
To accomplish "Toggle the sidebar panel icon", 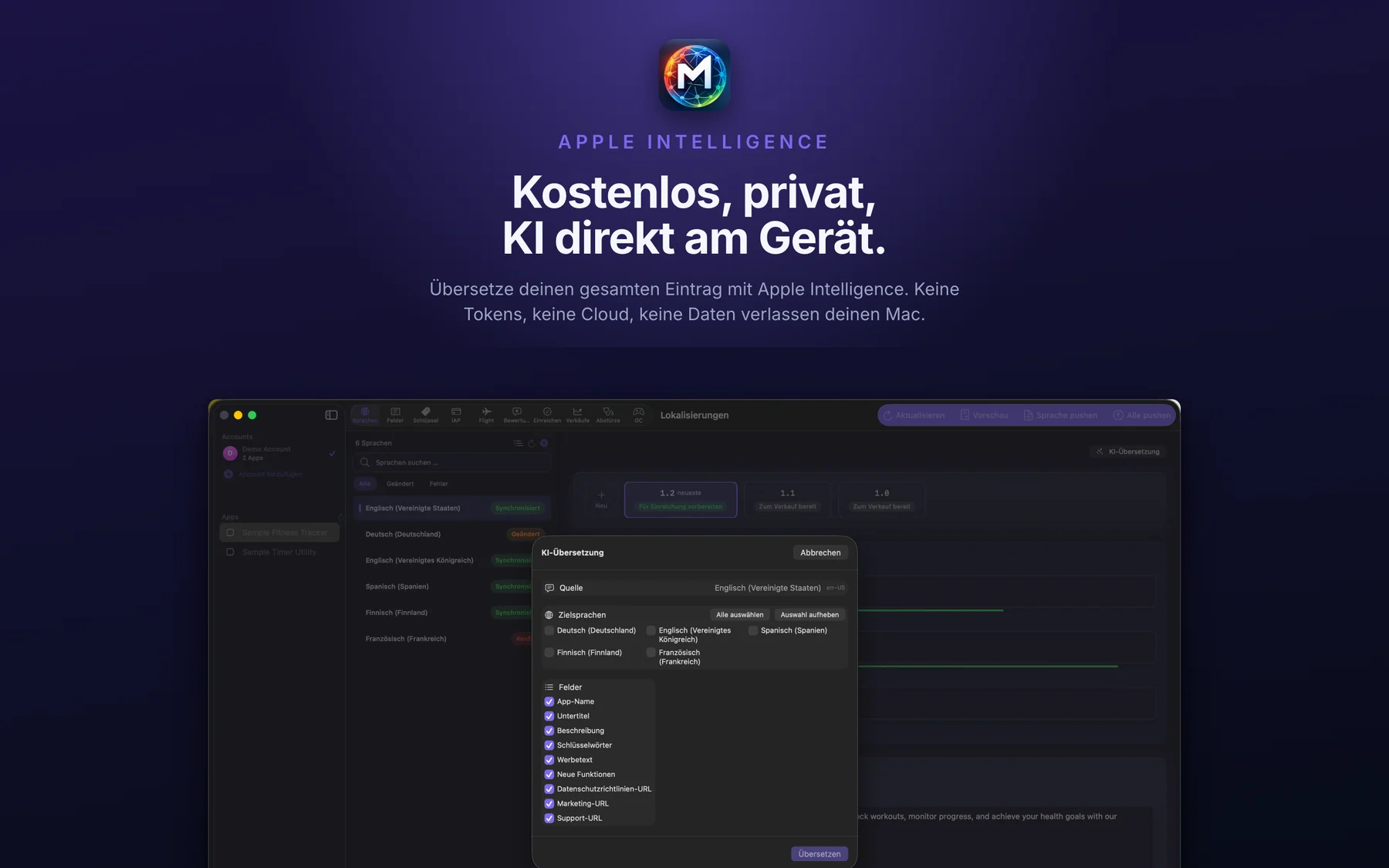I will pos(331,415).
